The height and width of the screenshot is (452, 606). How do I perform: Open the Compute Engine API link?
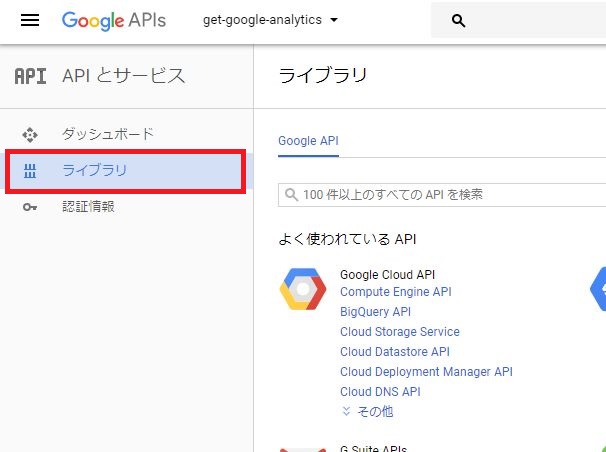(x=396, y=292)
